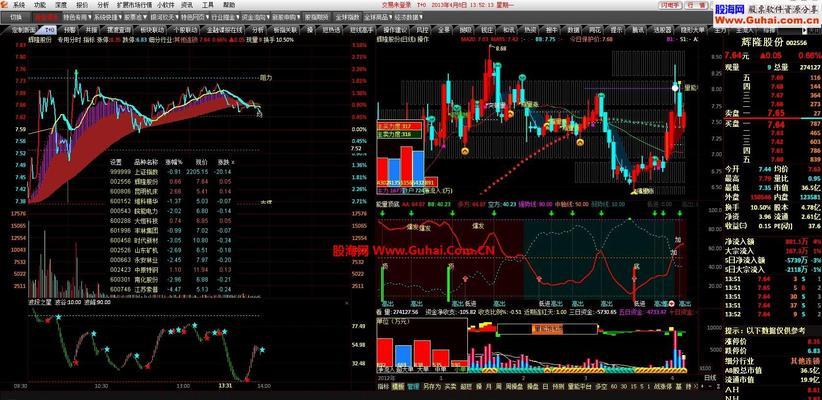The height and width of the screenshot is (400, 822).
Task: Click the white circle marker near 量能 label
Action: (x=675, y=88)
